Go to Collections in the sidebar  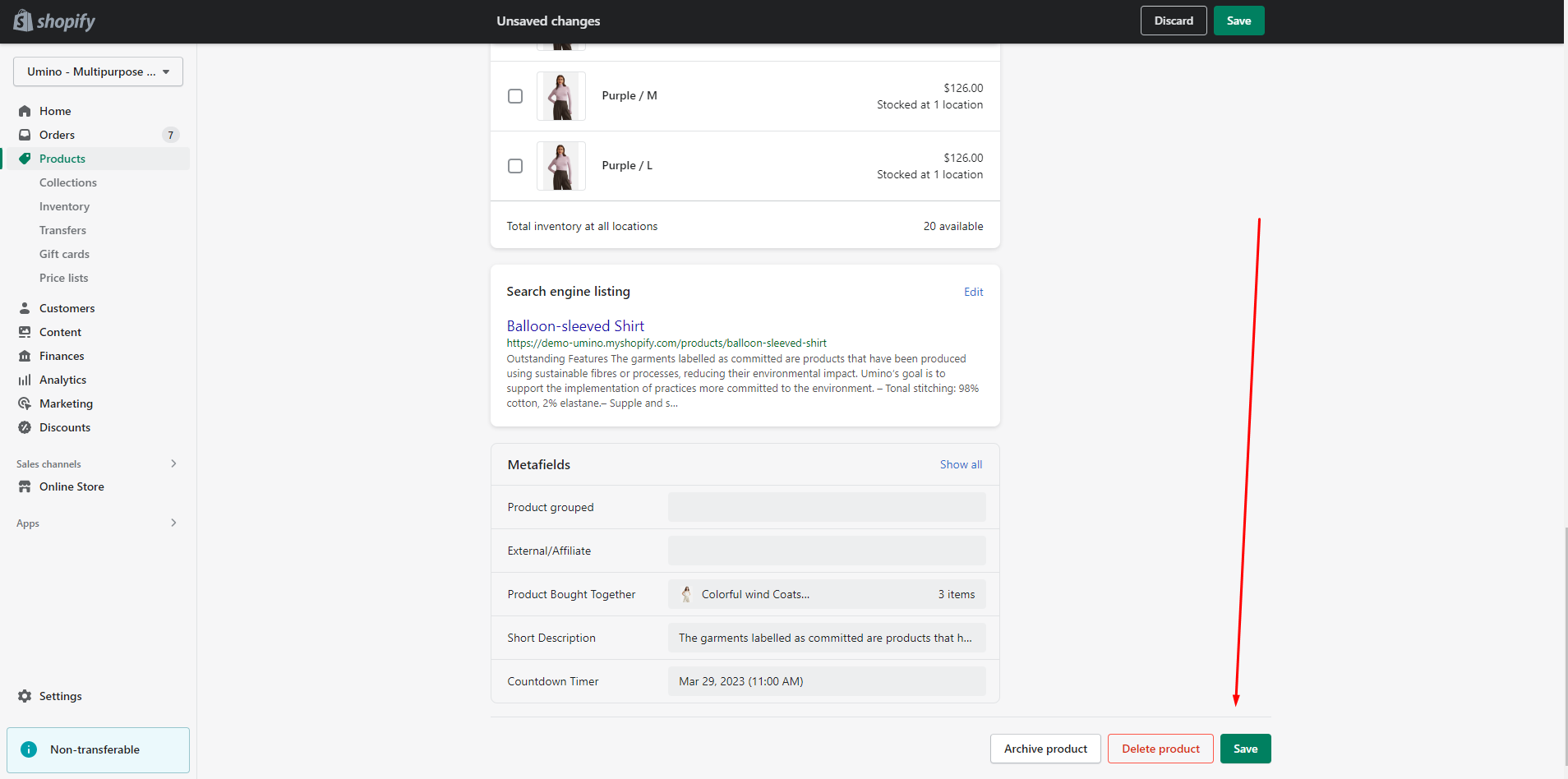(x=68, y=182)
